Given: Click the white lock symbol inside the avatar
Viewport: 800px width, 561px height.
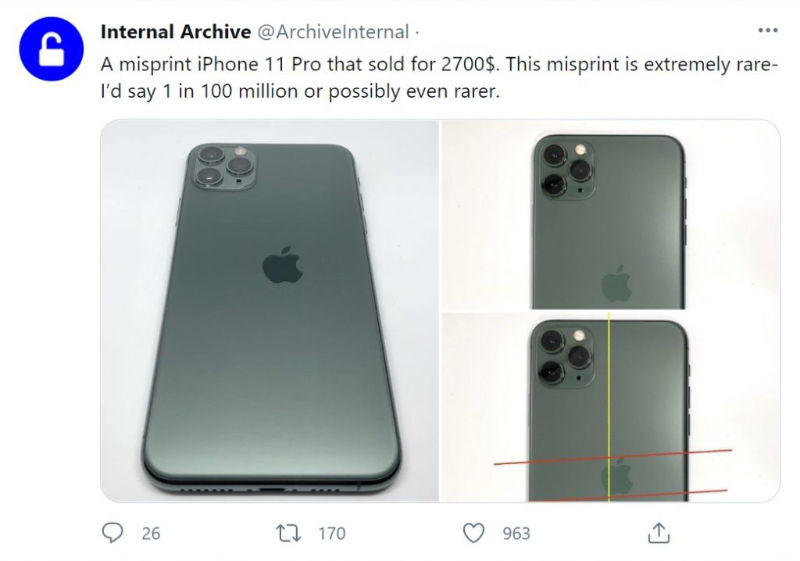Looking at the screenshot, I should tap(49, 50).
